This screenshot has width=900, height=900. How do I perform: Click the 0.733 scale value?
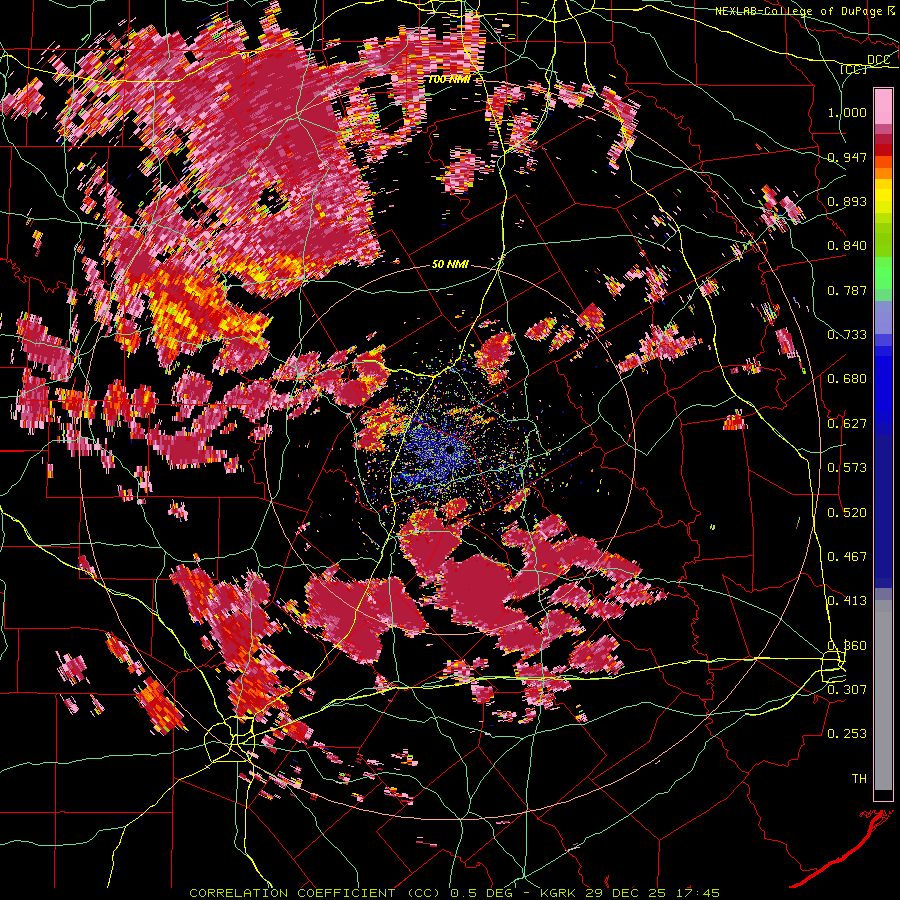tap(847, 335)
